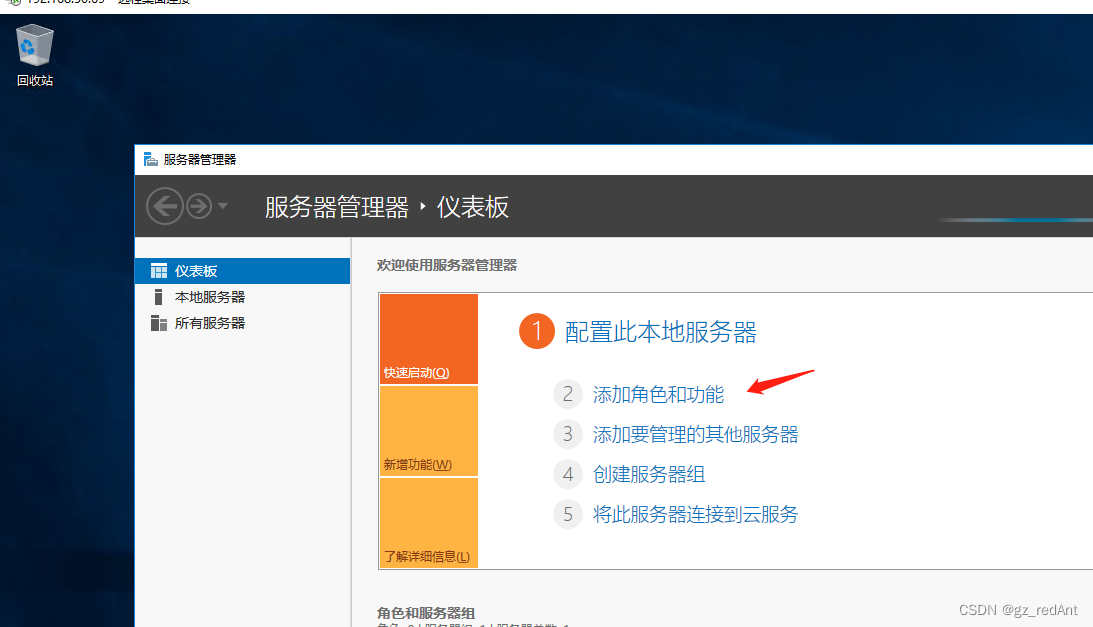The width and height of the screenshot is (1093, 627).
Task: Click the 服务器管理器 breadcrumb text
Action: coord(337,207)
